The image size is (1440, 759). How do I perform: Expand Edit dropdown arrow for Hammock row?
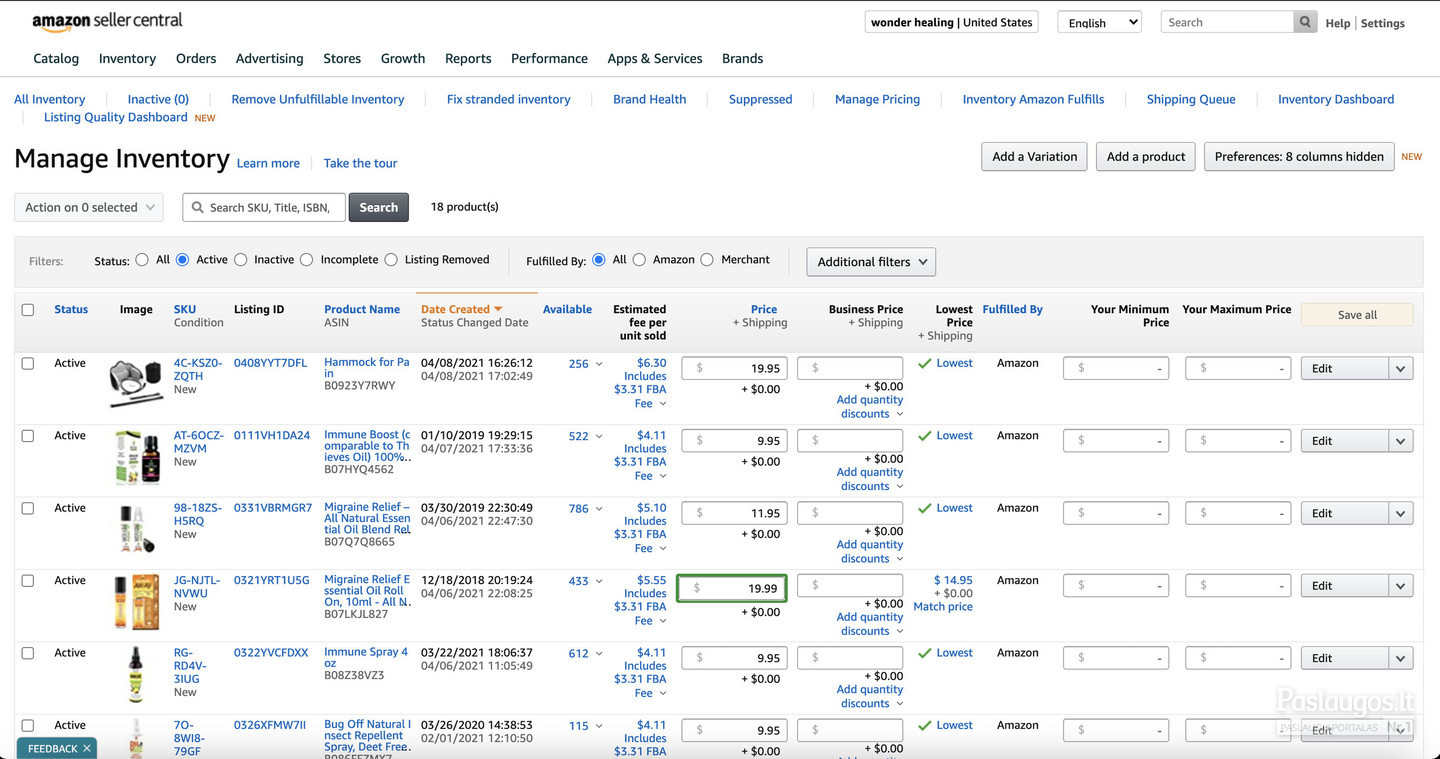coord(1401,369)
